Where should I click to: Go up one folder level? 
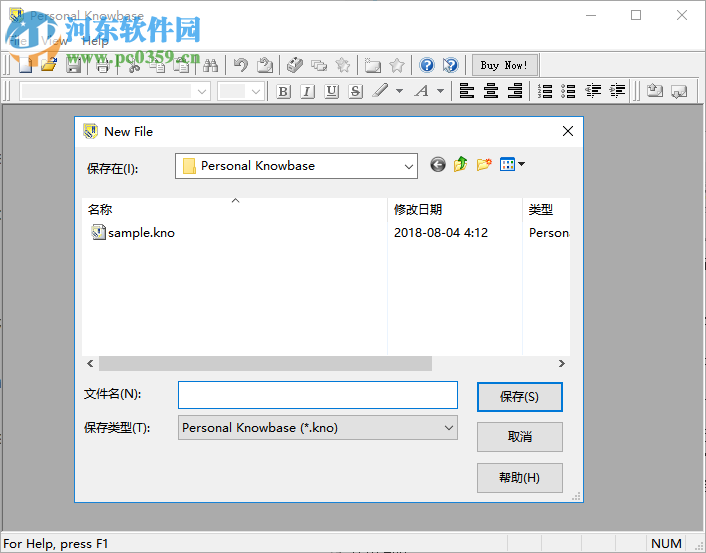tap(460, 164)
